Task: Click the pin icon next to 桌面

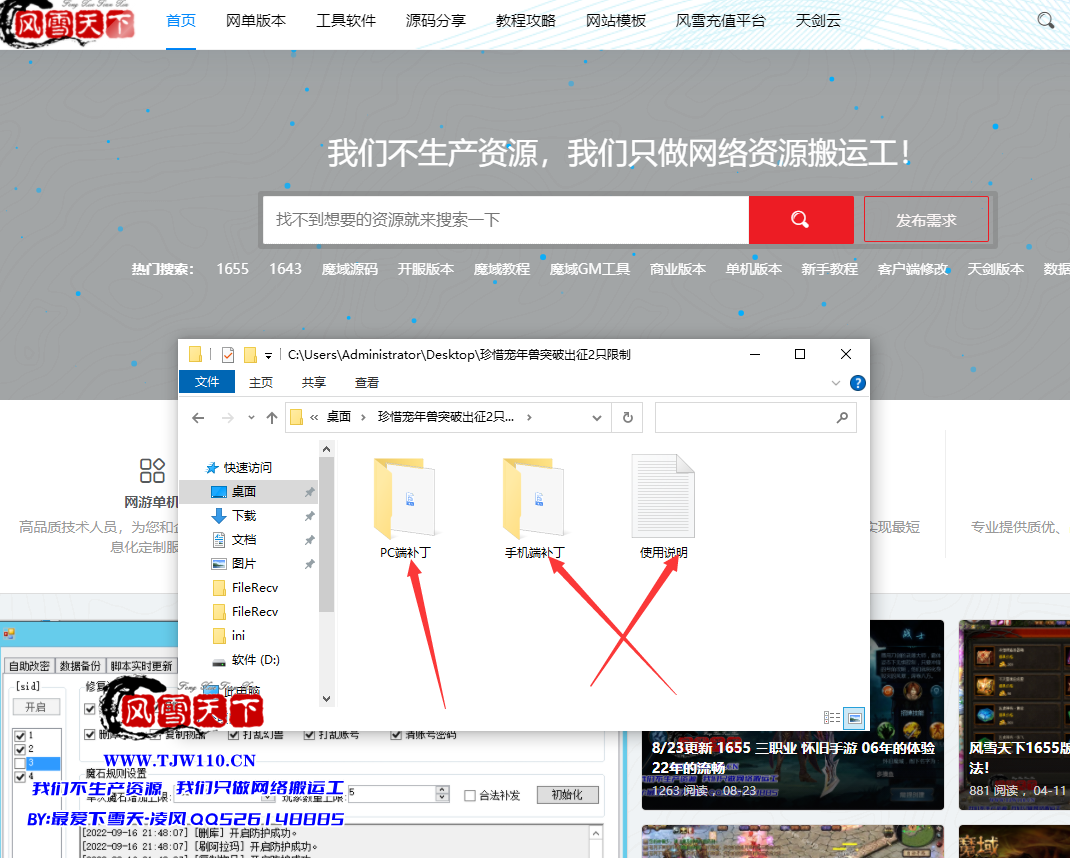Action: [309, 492]
